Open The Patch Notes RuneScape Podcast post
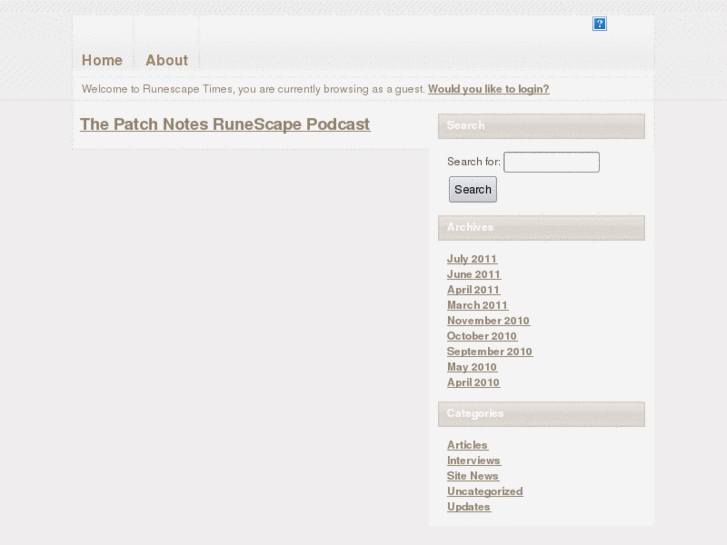727x545 pixels. click(225, 124)
